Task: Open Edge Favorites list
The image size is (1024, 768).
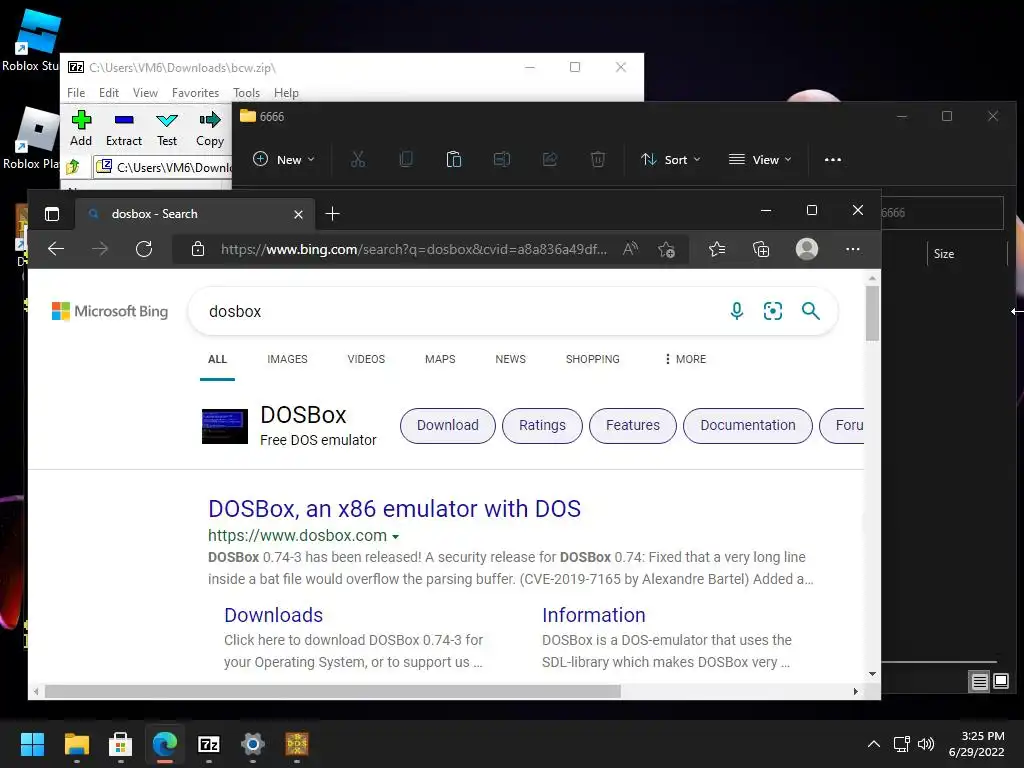Action: 717,249
